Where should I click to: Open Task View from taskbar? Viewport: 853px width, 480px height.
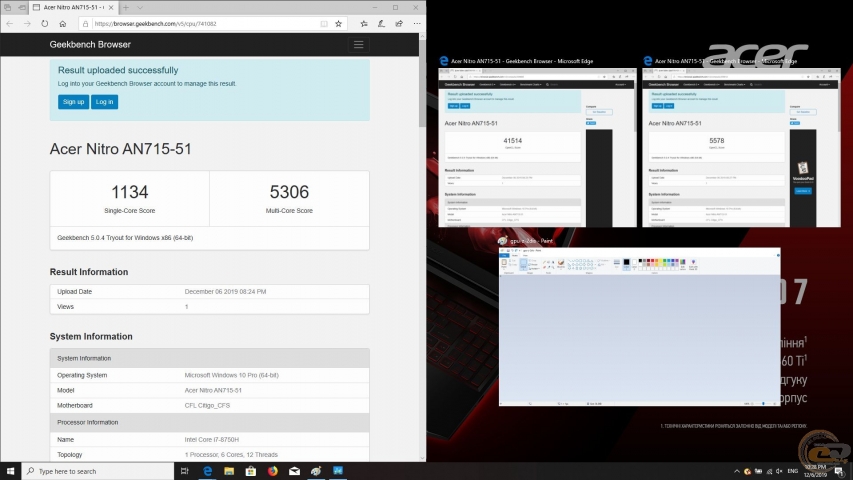pos(184,471)
